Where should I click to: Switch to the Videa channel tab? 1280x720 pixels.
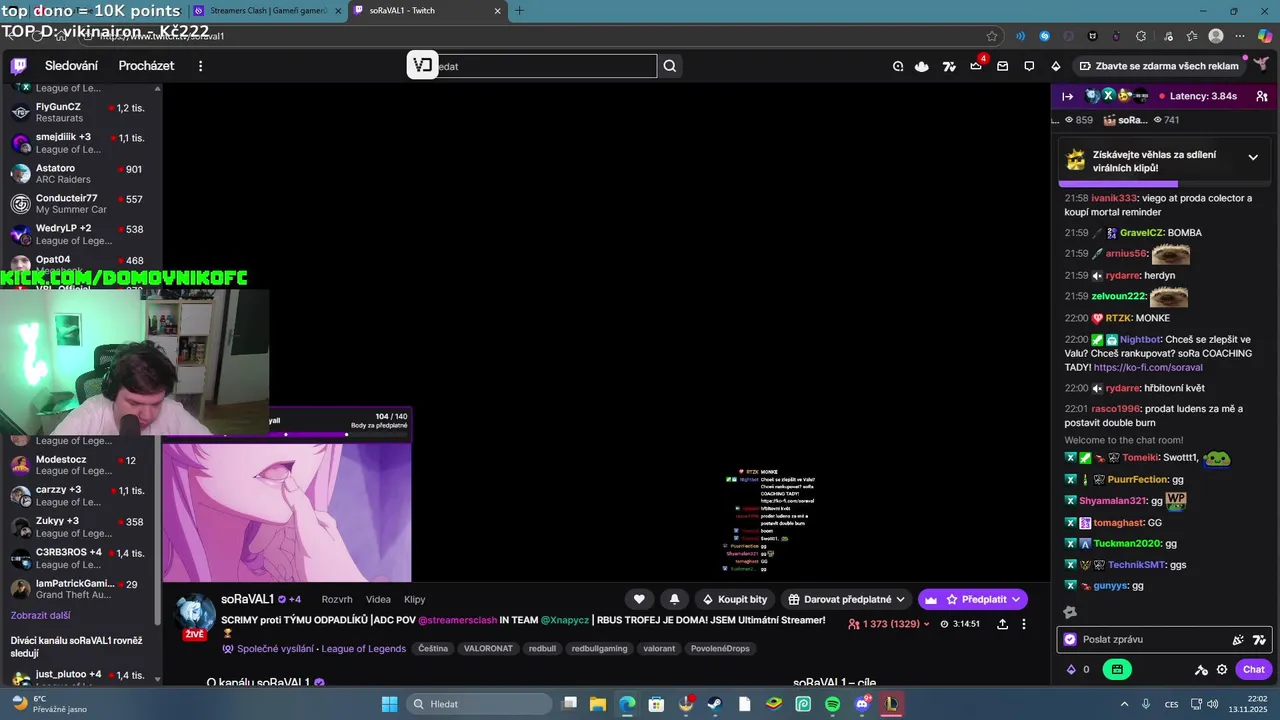[378, 599]
